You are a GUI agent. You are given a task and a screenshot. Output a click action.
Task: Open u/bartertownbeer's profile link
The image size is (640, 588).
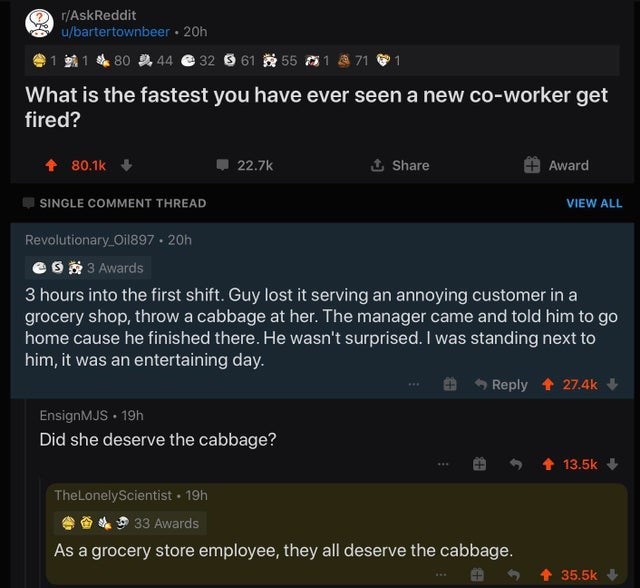116,31
